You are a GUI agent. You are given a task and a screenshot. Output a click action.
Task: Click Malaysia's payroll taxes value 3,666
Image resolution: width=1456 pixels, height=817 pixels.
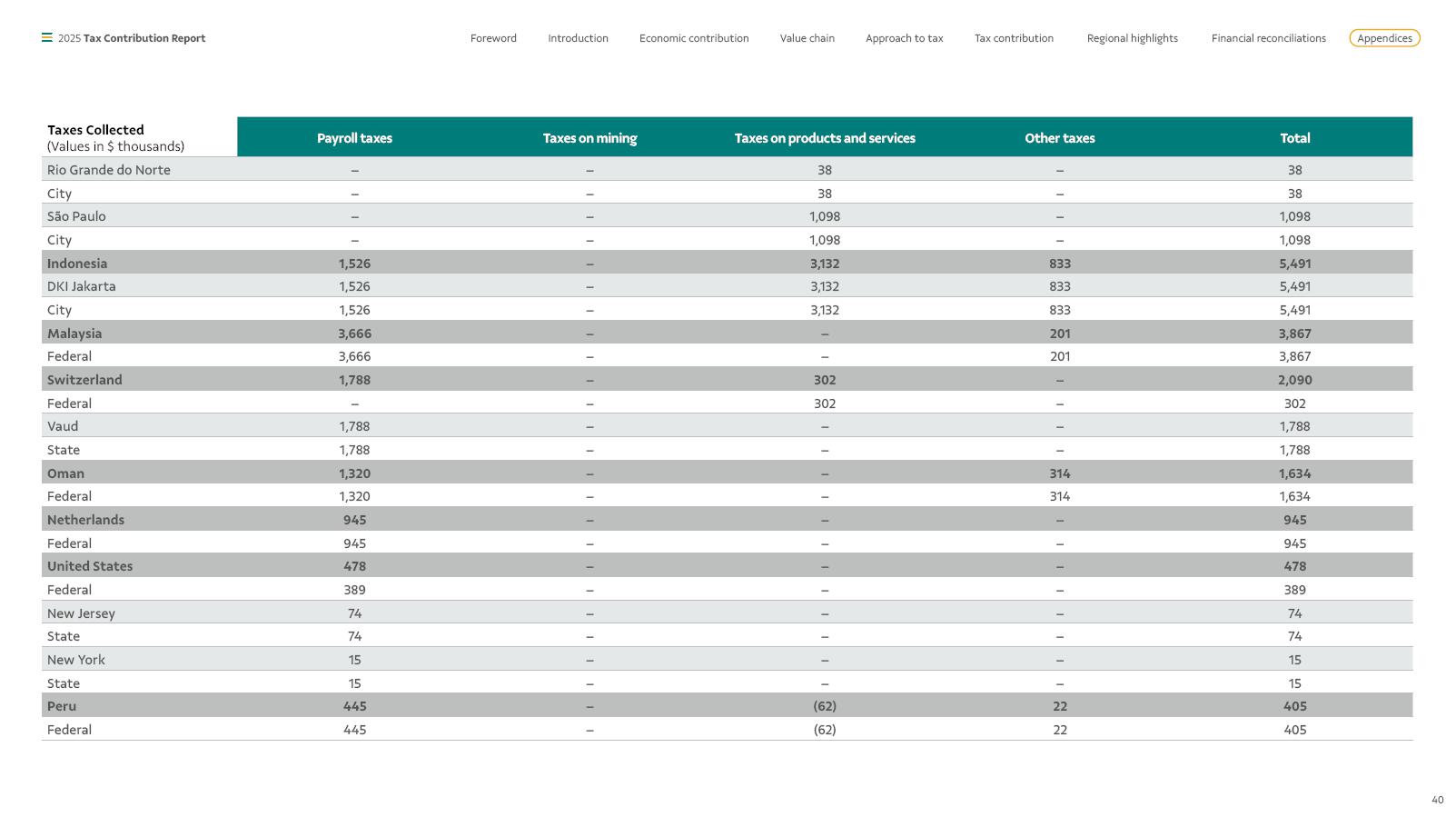(x=354, y=334)
